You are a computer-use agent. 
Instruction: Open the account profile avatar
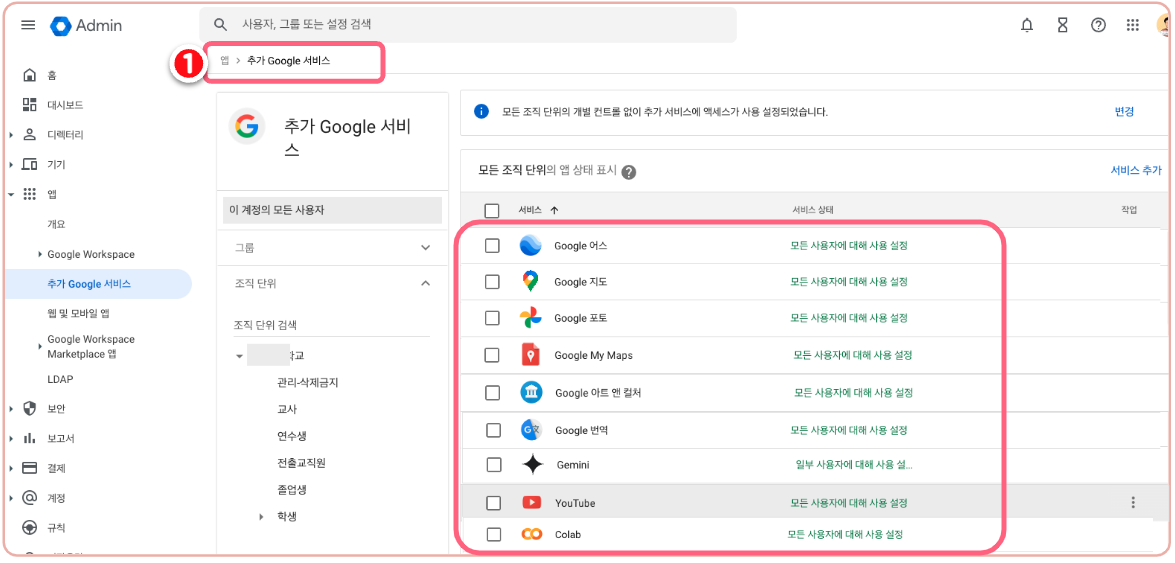(x=1164, y=25)
